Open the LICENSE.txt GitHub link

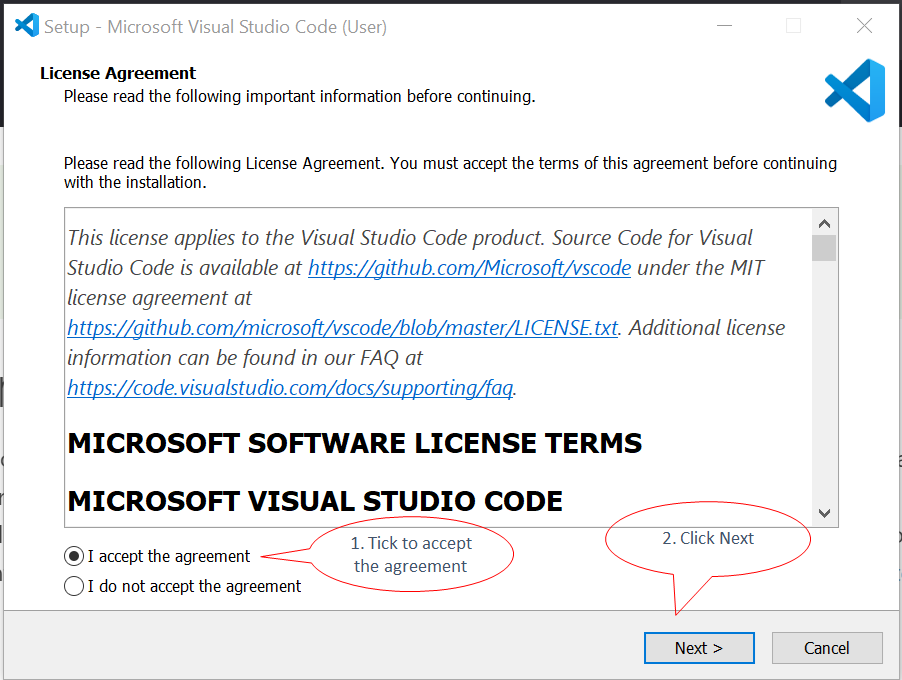pos(342,328)
